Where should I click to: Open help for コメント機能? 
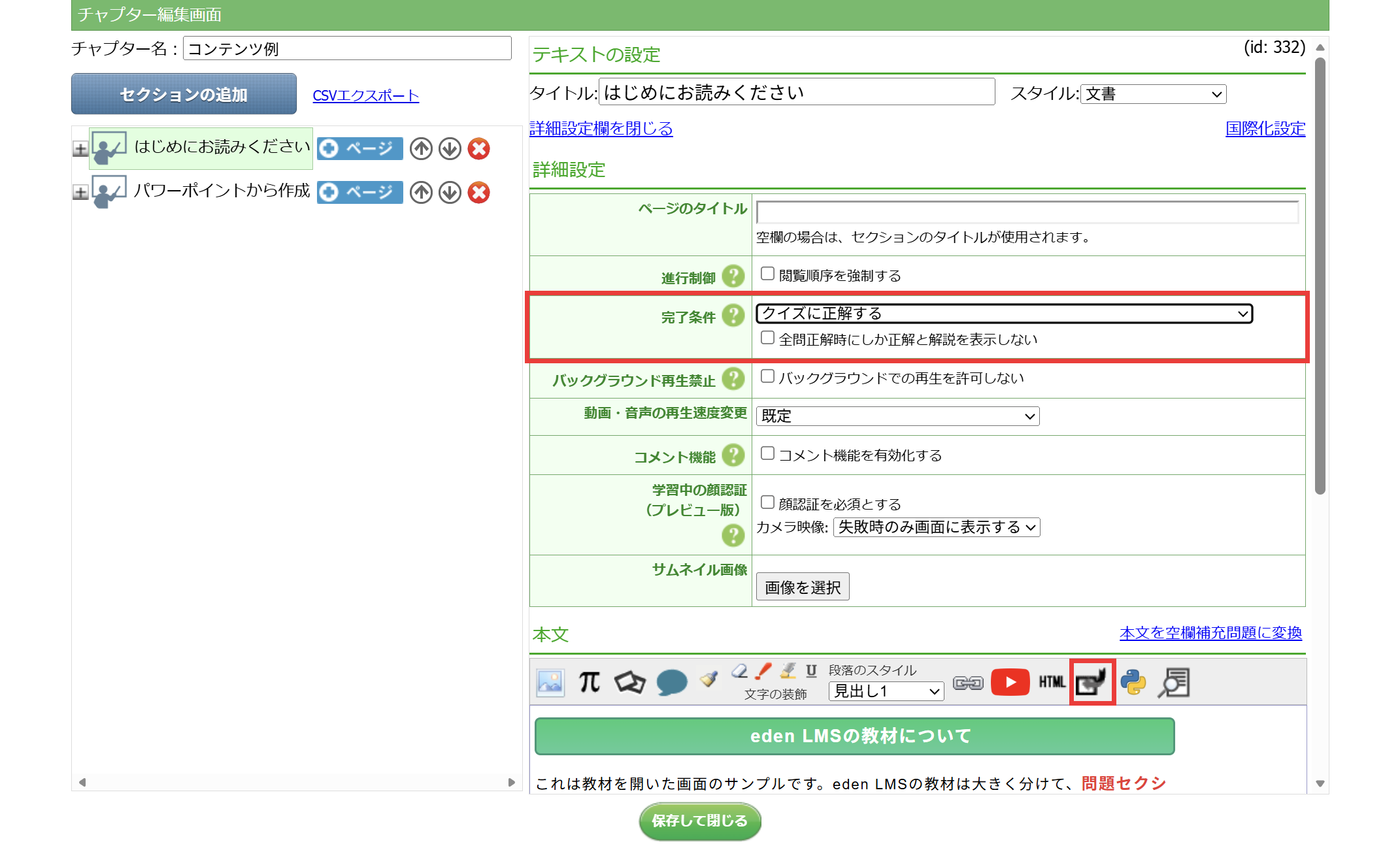pos(733,456)
